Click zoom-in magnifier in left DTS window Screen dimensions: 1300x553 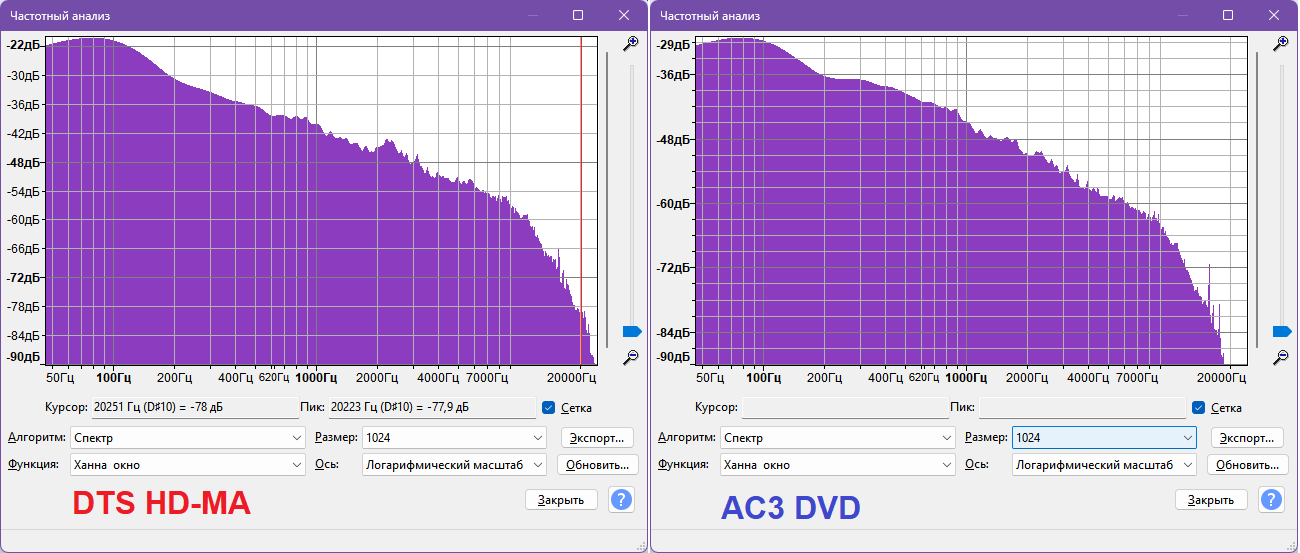(631, 43)
